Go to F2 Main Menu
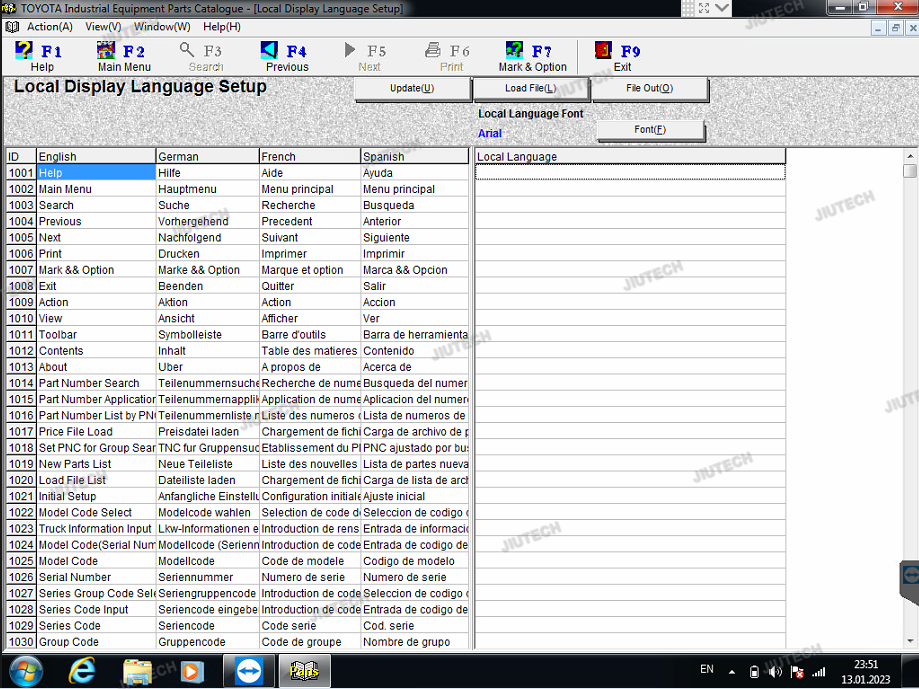Screen dimensions: 919x689 (124, 57)
